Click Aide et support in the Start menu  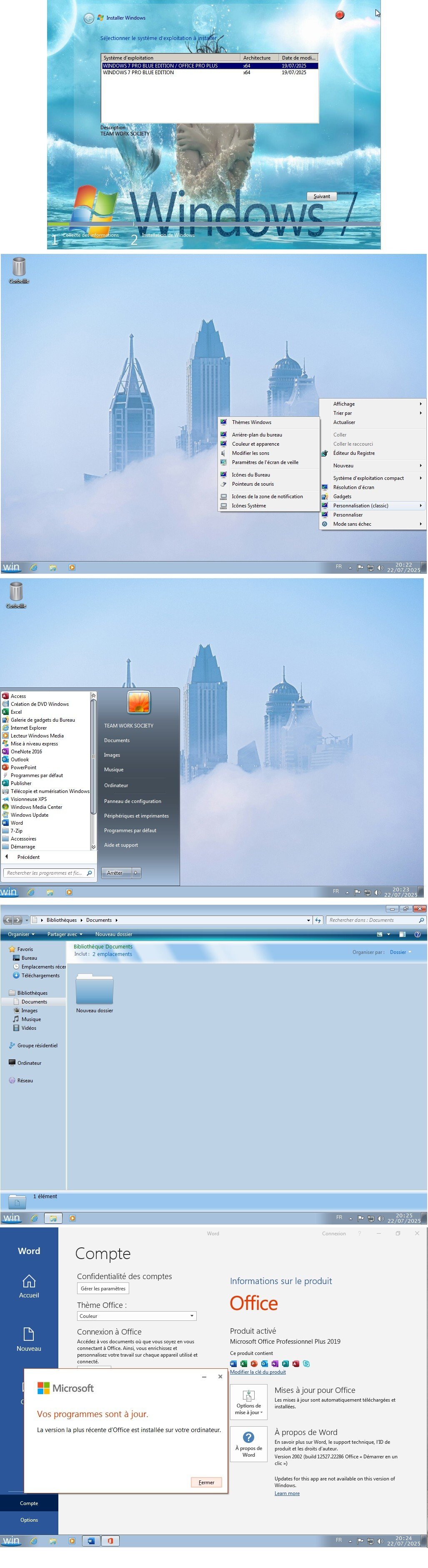click(x=121, y=845)
